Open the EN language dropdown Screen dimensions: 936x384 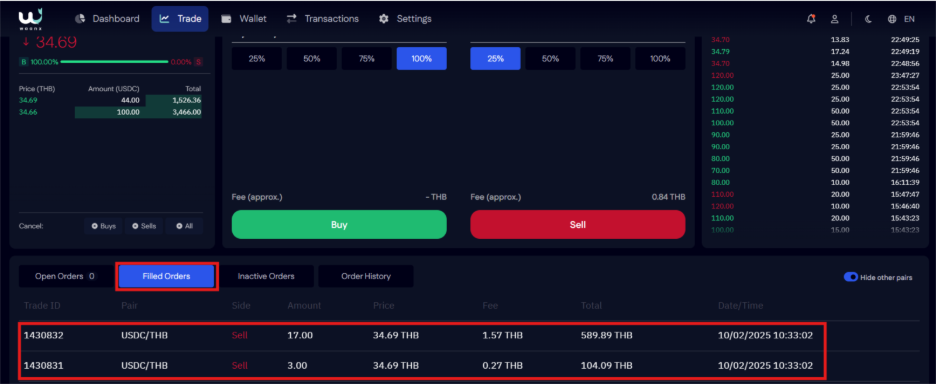(x=909, y=19)
